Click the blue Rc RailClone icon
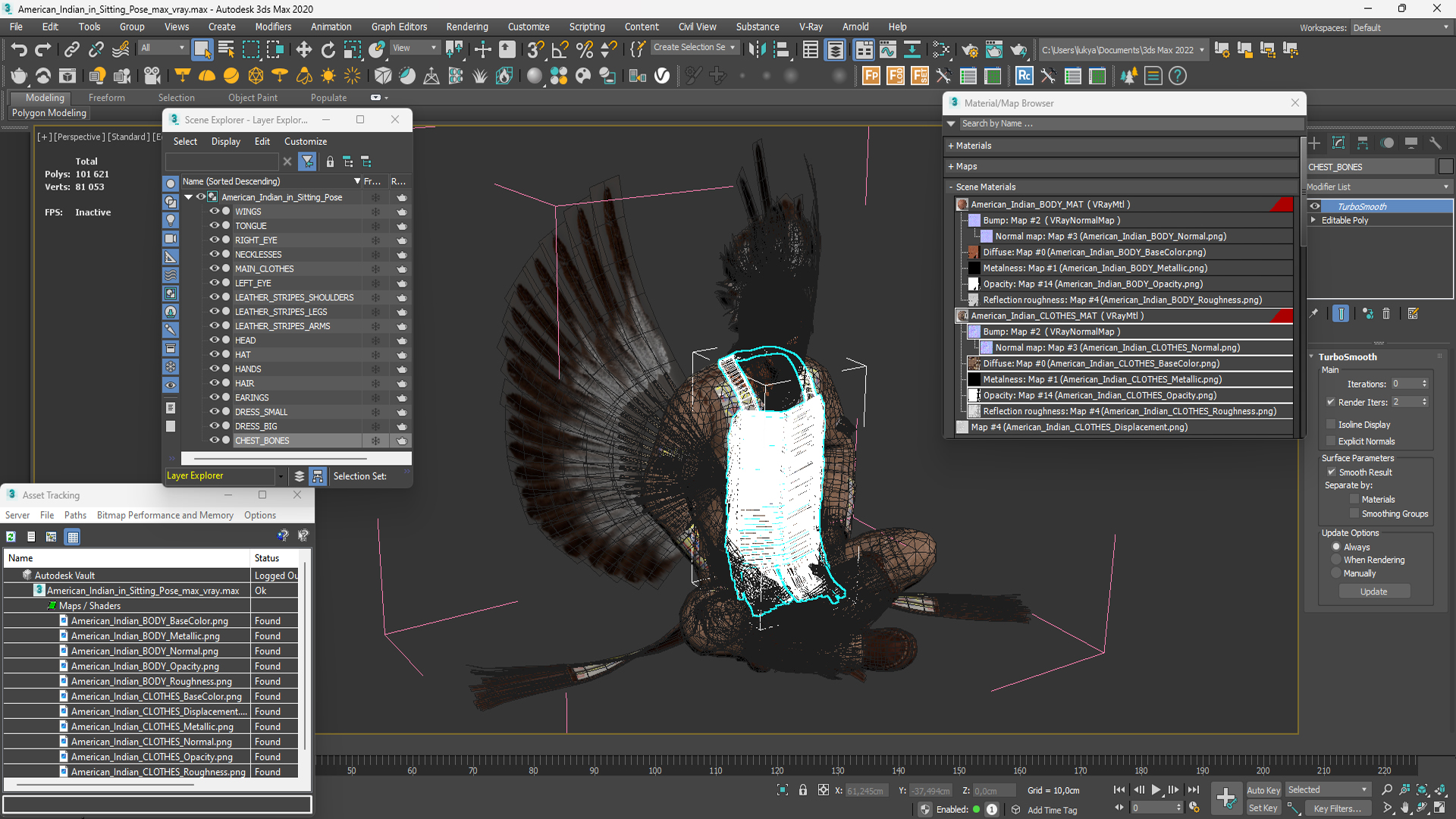Screen dimensions: 1456x819 pyautogui.click(x=1025, y=76)
